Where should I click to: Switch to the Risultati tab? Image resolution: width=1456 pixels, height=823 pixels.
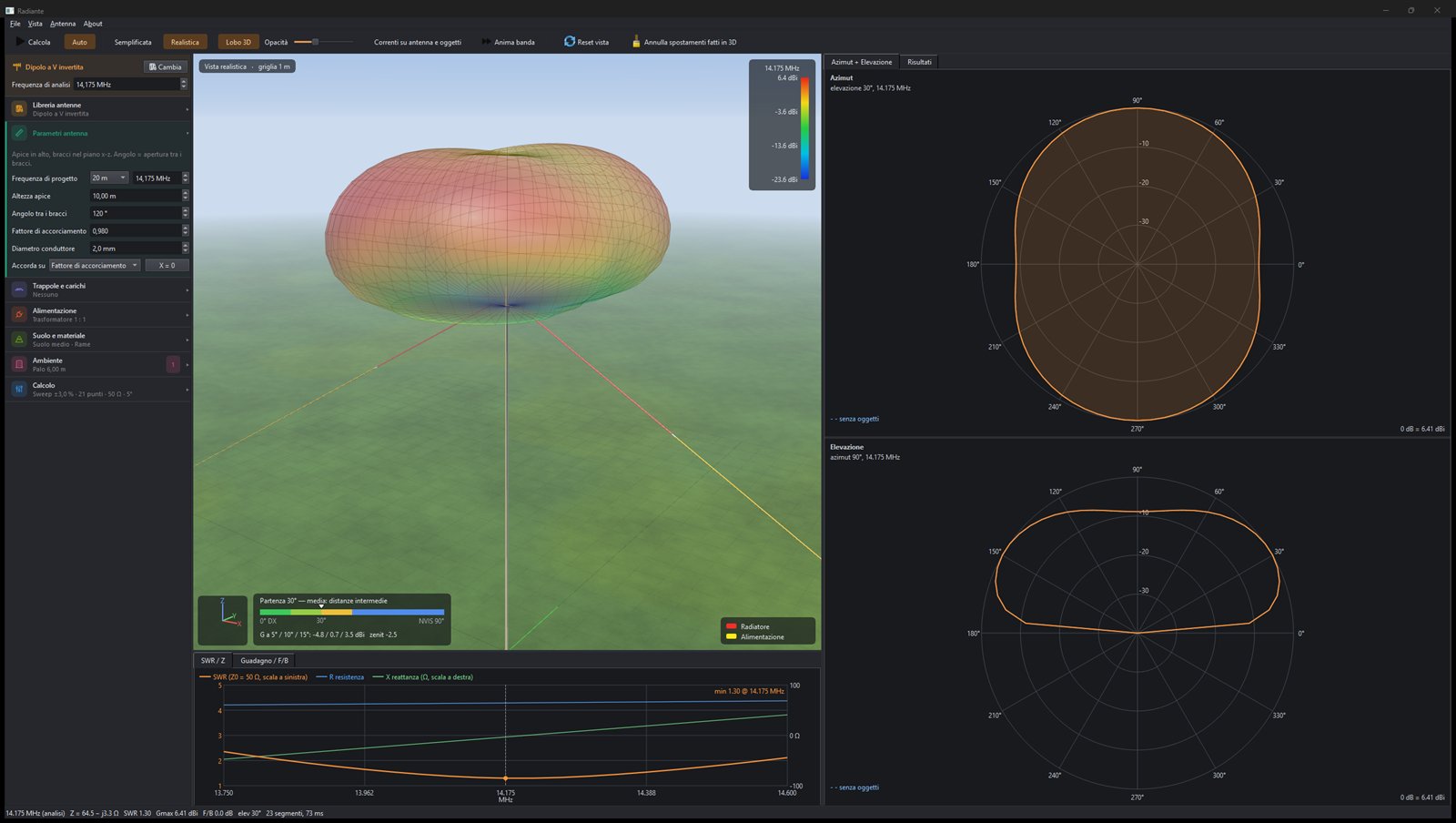coord(919,62)
